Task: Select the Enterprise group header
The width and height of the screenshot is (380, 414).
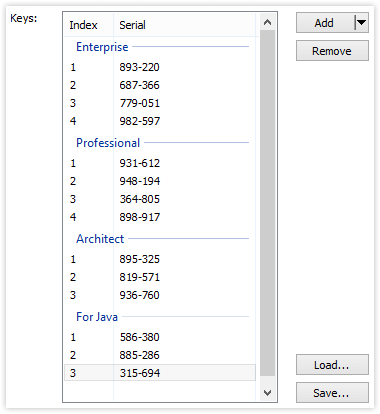Action: [160, 47]
